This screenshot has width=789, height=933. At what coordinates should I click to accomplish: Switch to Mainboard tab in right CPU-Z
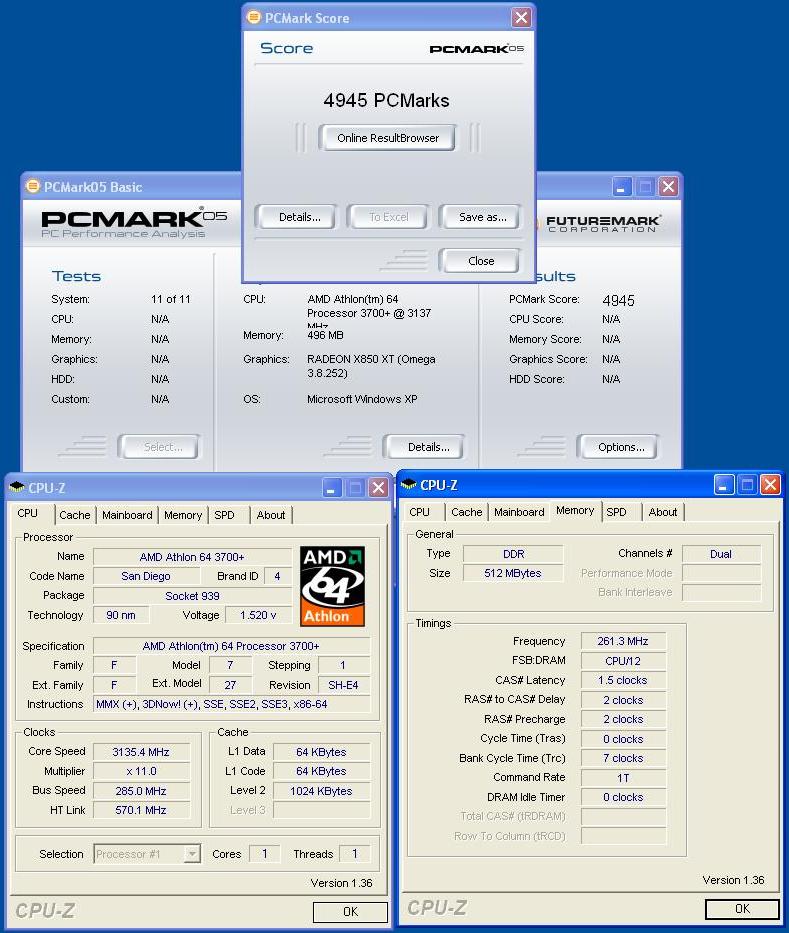pyautogui.click(x=519, y=512)
